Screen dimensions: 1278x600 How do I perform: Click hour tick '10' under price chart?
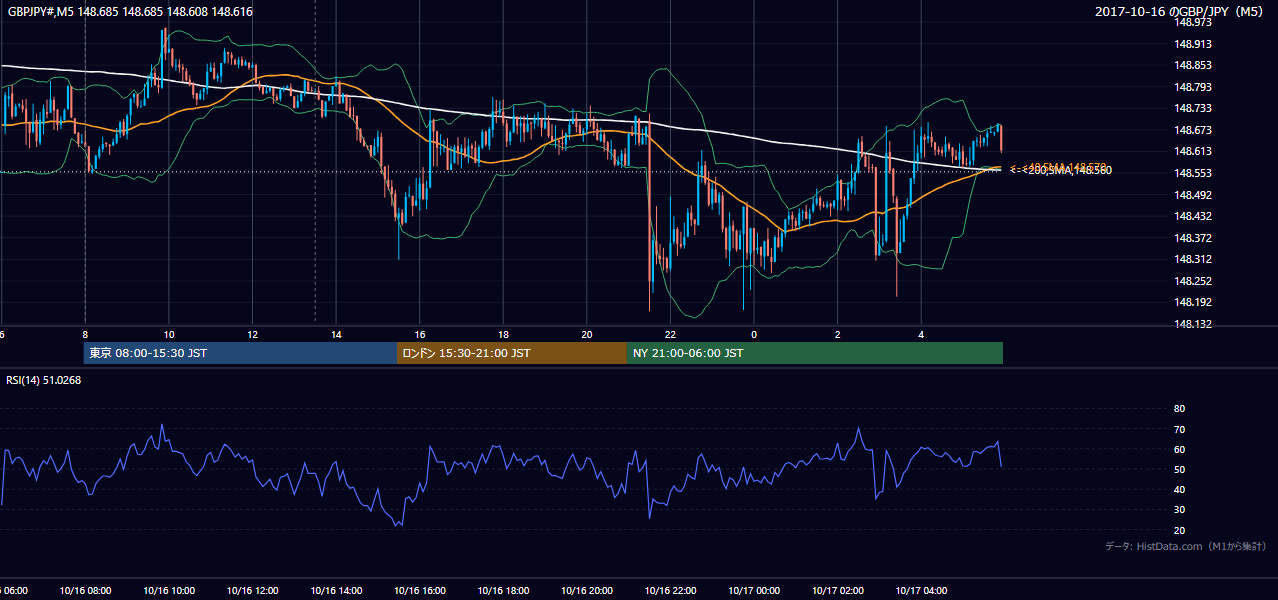(169, 334)
